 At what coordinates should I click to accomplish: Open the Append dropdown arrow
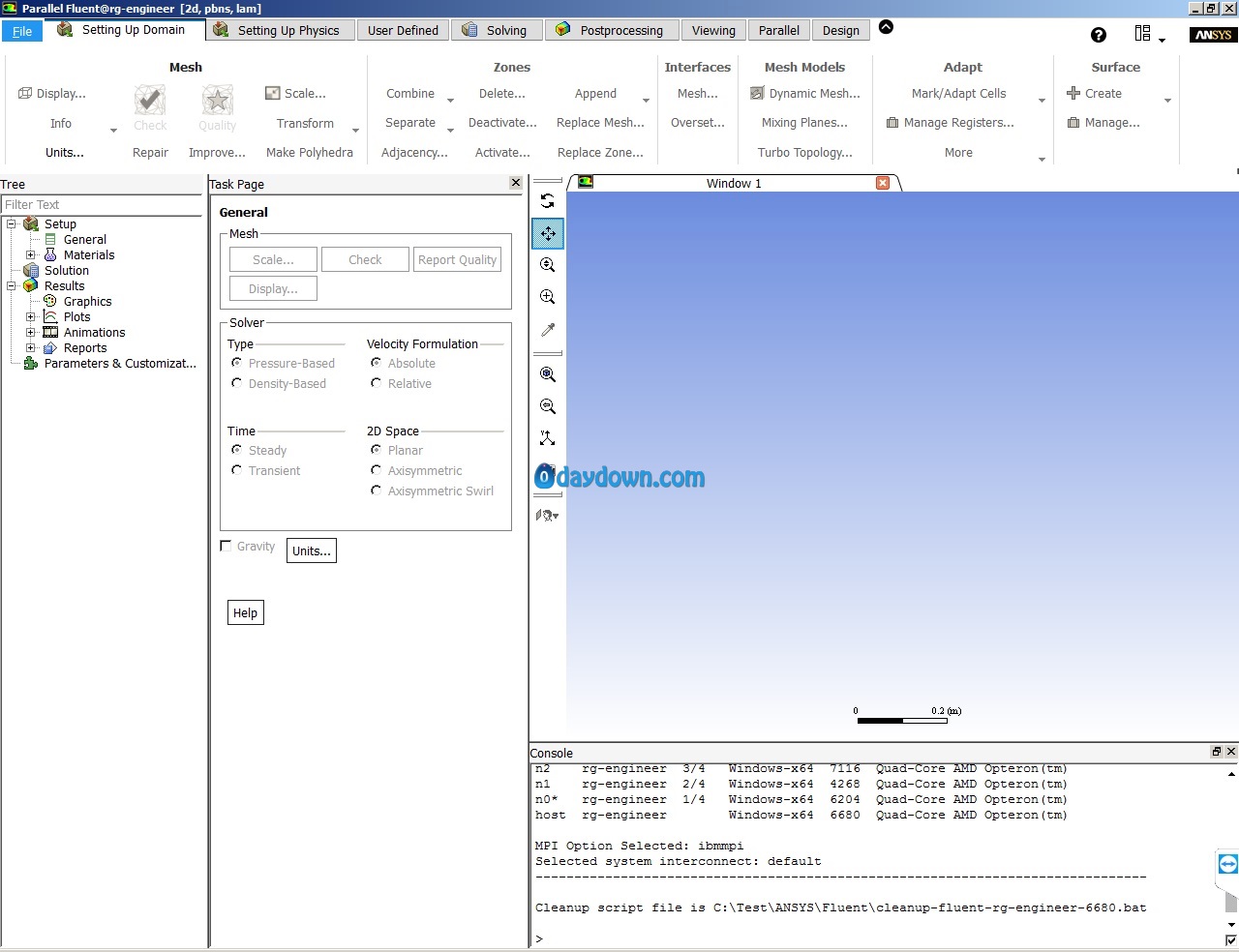pos(646,100)
